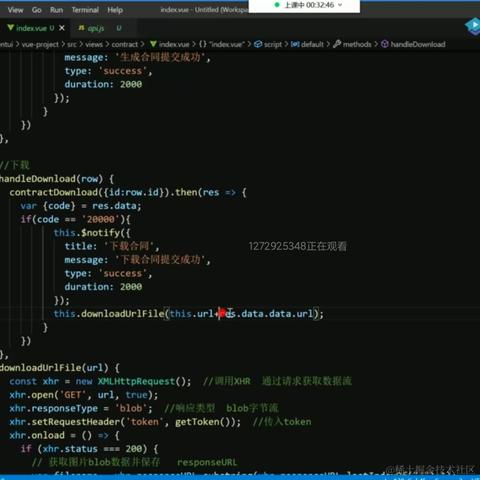Click the cube icon before handleDownload

385,44
